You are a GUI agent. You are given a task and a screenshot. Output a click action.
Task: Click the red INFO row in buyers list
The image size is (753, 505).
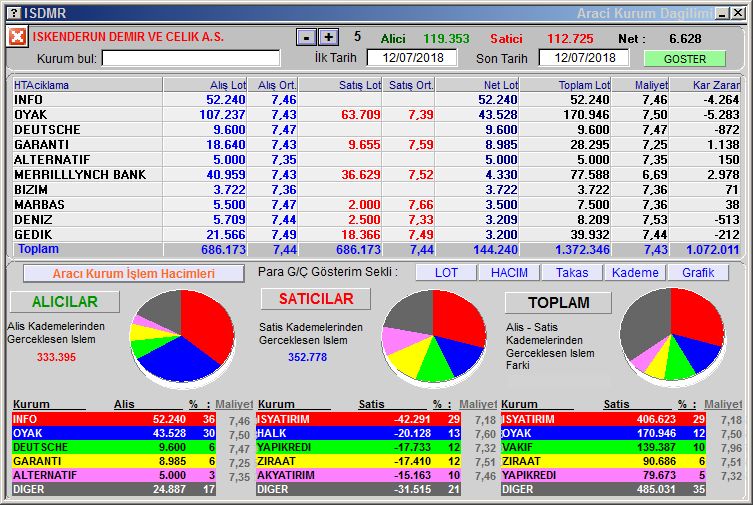point(114,419)
